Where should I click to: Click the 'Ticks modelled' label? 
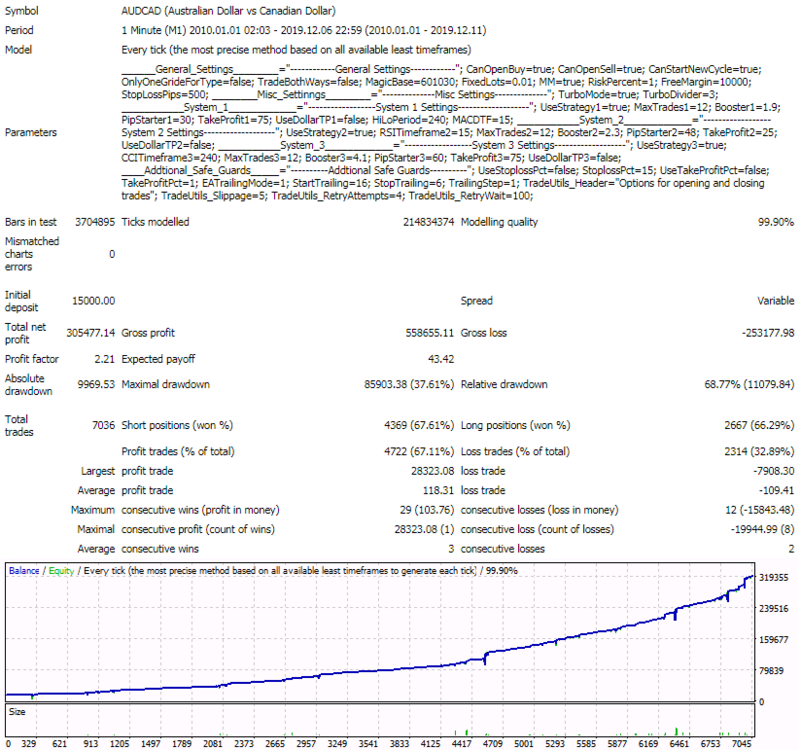(x=155, y=222)
